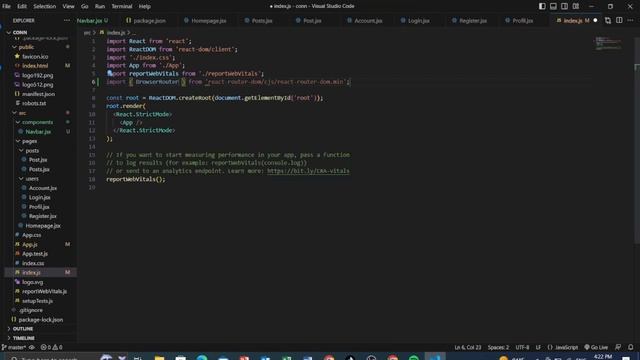Click the unsaved dot on index.js tab

point(595,20)
